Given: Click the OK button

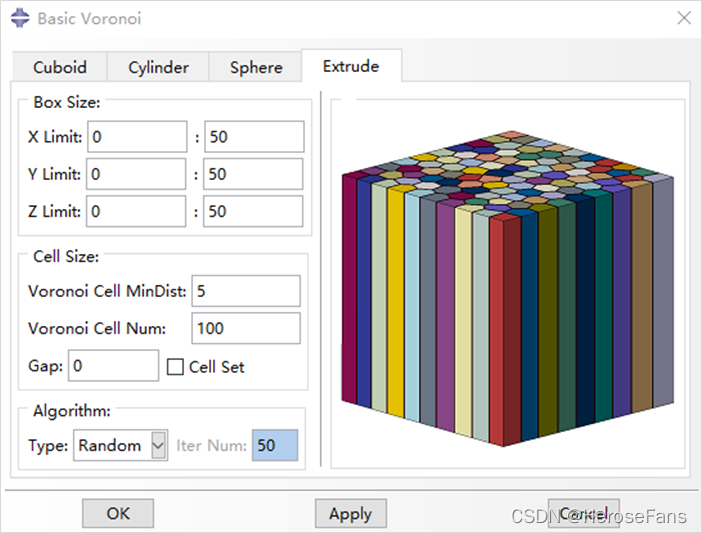Looking at the screenshot, I should [118, 513].
